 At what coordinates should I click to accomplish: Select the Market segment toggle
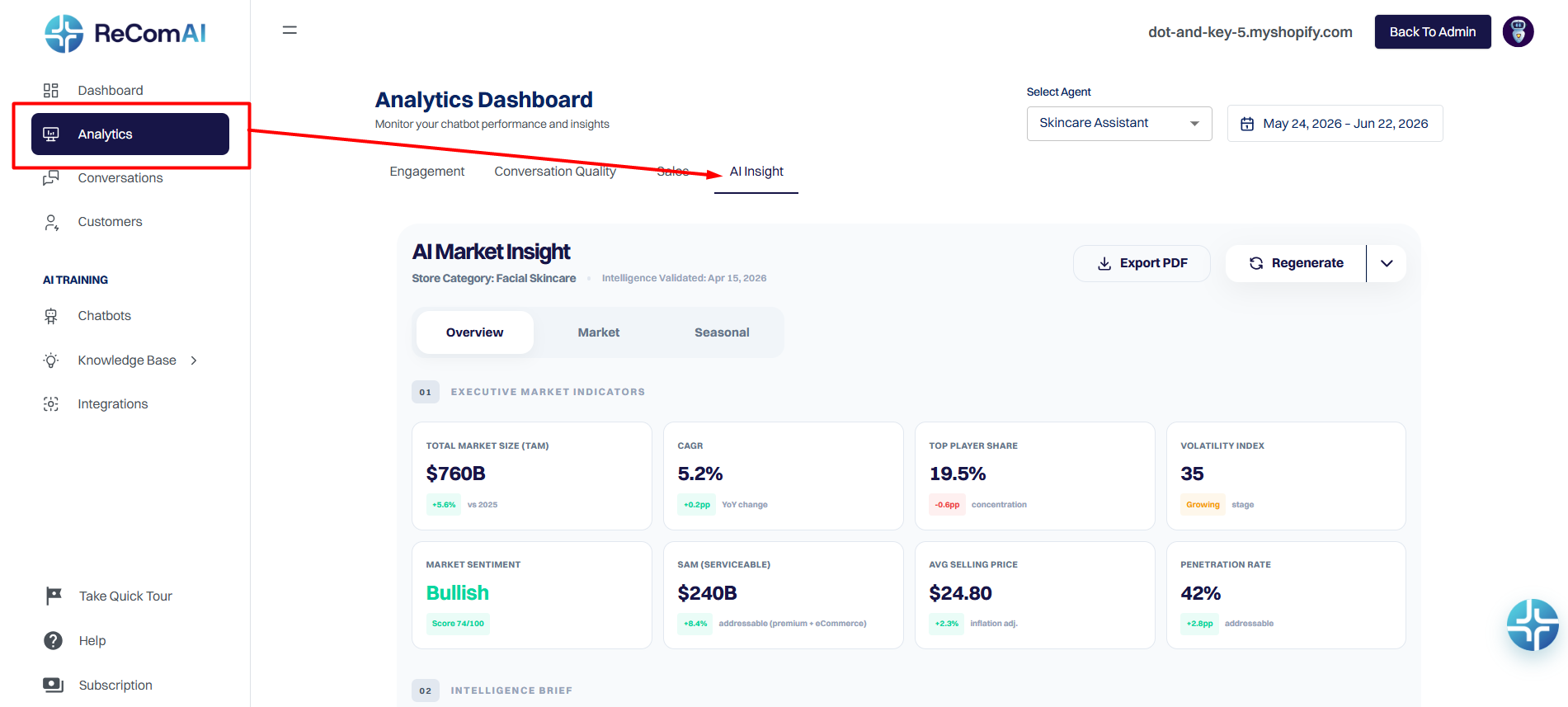point(599,332)
